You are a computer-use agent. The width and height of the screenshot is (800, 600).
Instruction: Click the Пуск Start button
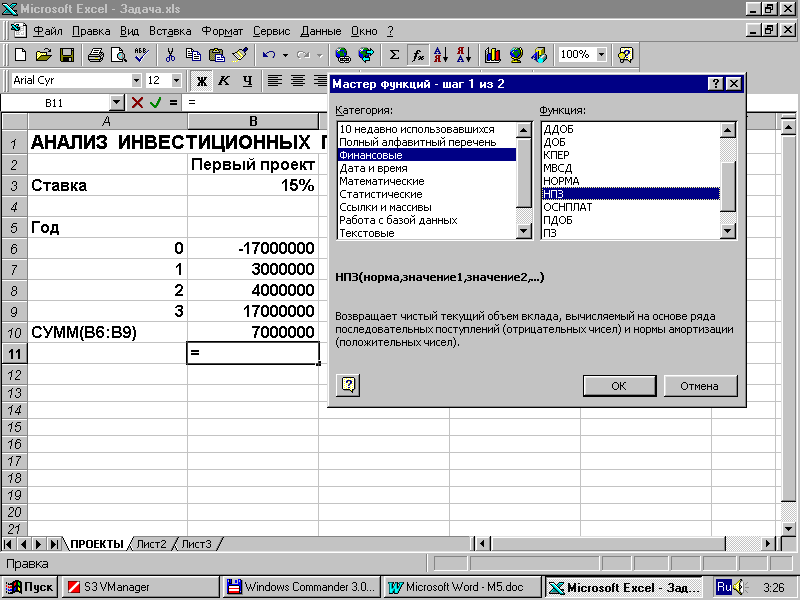30,587
